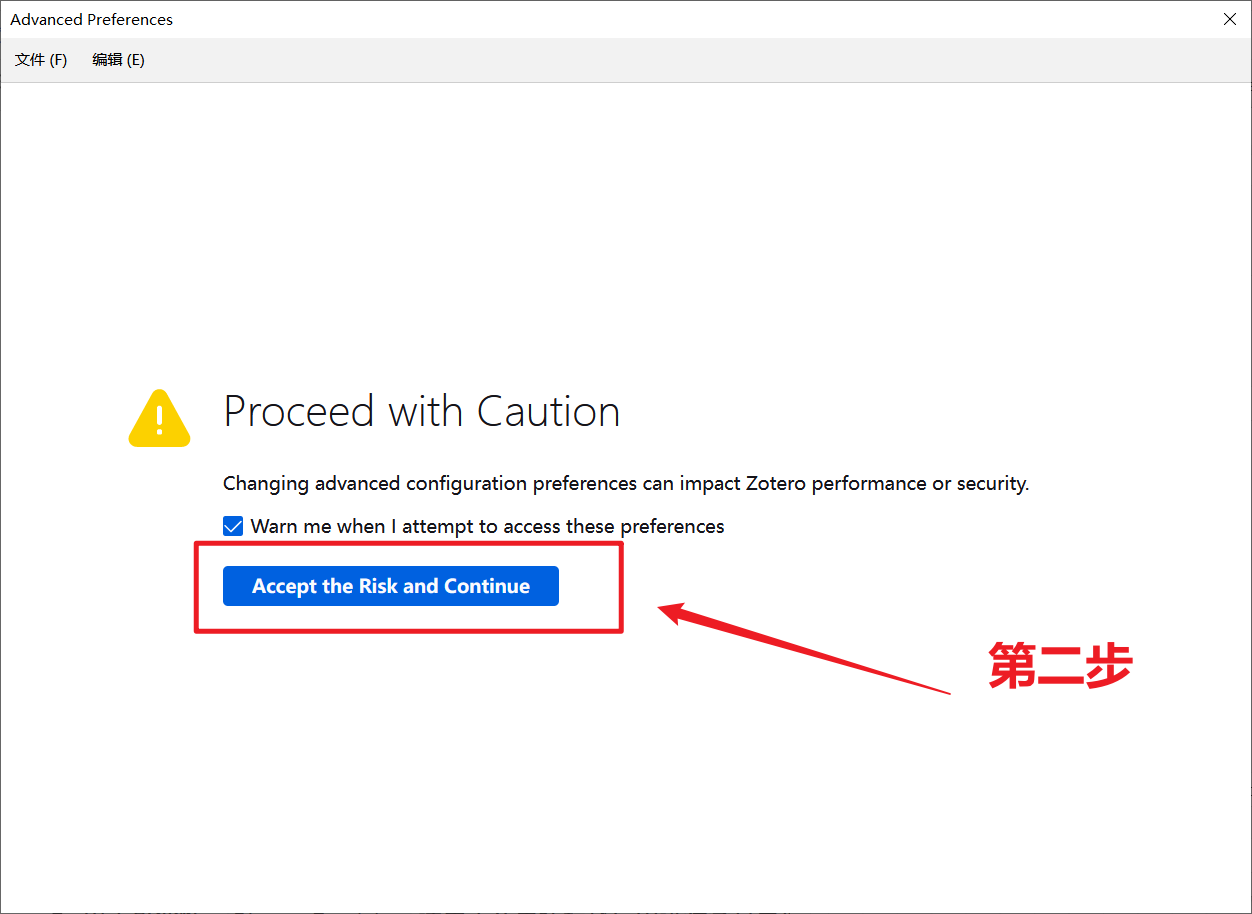Click the Advanced Preferences window title text
Viewport: 1252px width, 914px height.
pos(92,19)
